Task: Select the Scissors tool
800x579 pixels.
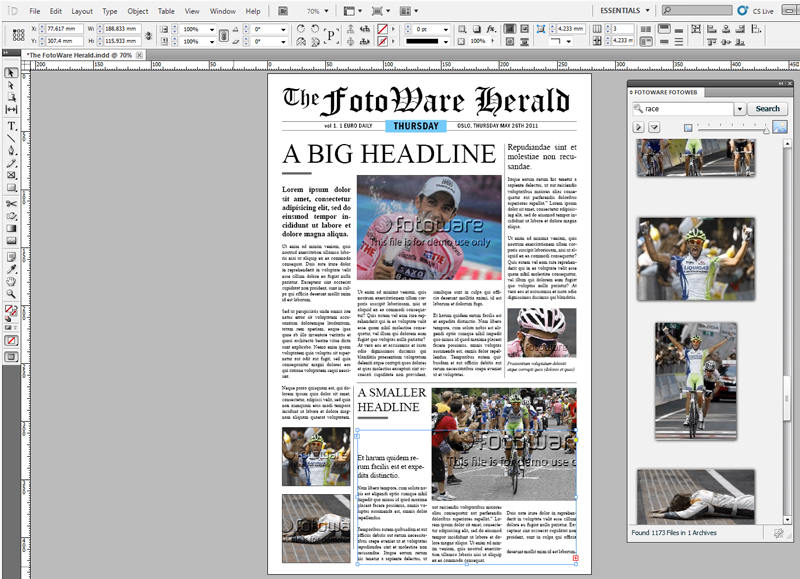Action: [11, 204]
